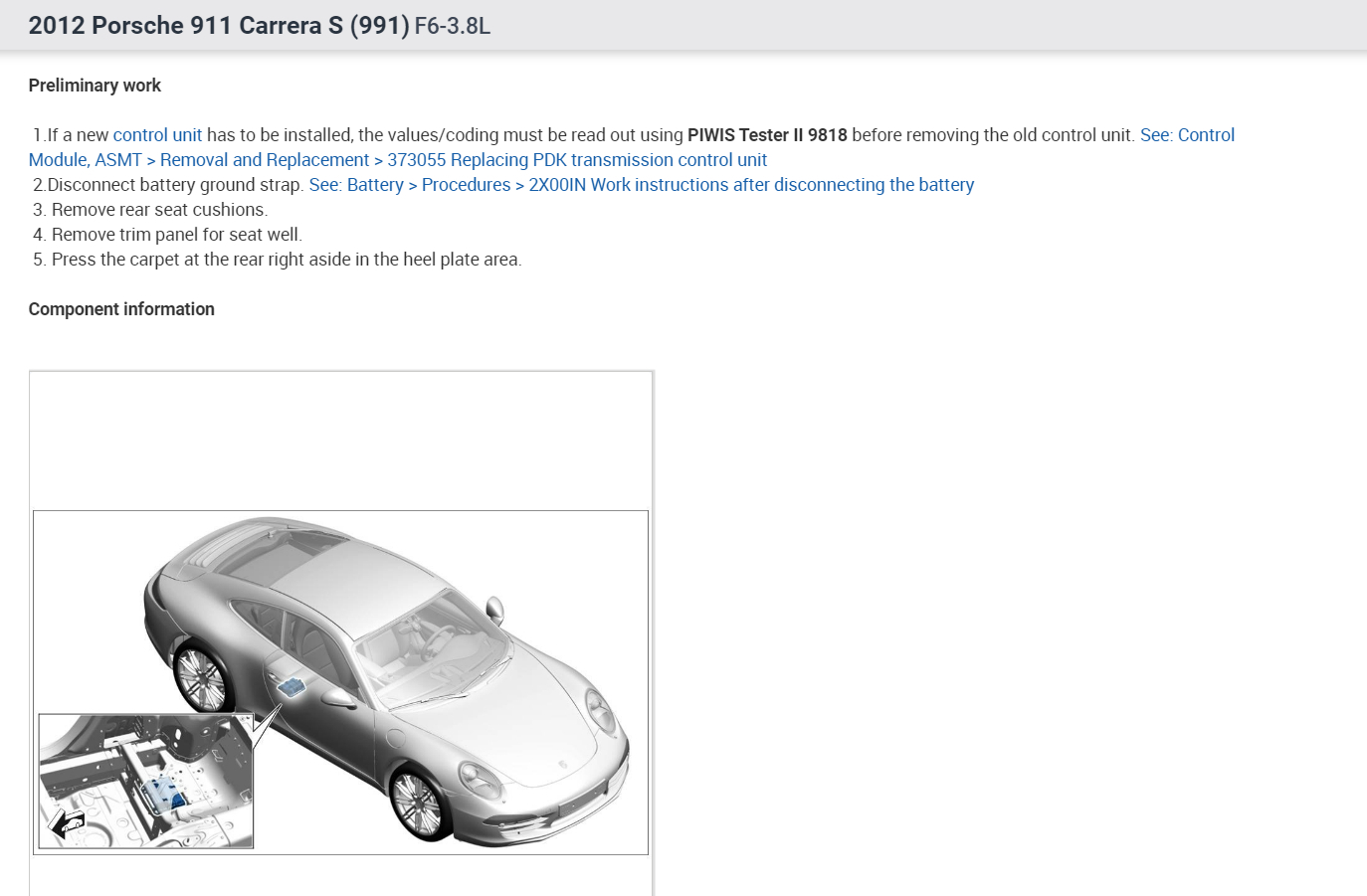Click the 'F6-3.8L' engine label
The width and height of the screenshot is (1367, 896).
[453, 26]
